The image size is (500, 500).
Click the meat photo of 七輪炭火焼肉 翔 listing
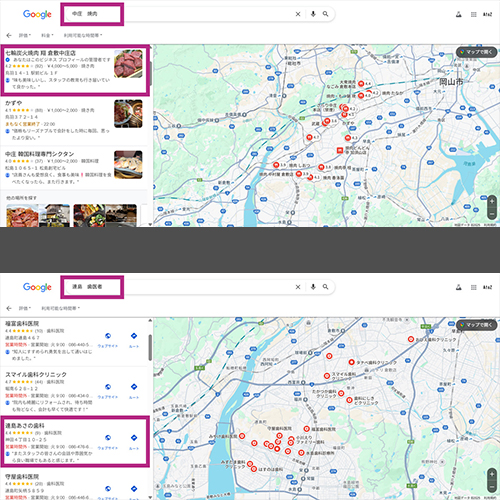point(128,64)
